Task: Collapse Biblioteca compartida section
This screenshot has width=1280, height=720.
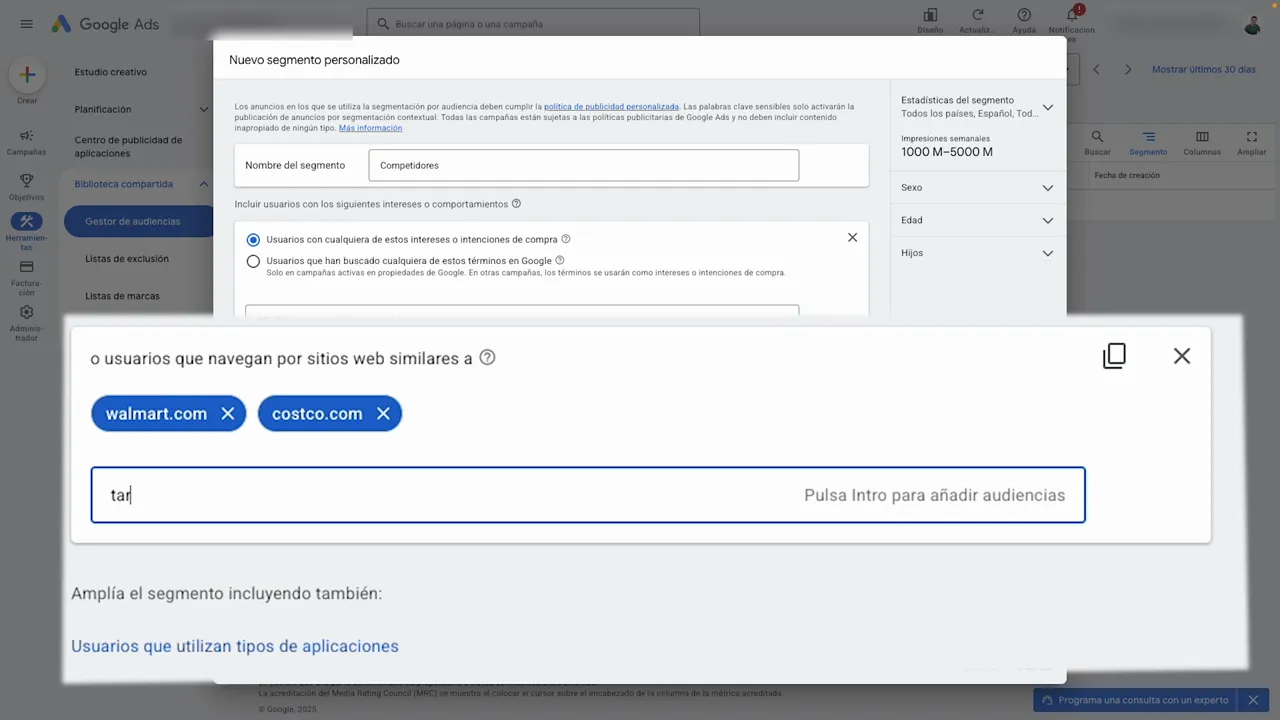Action: 203,184
